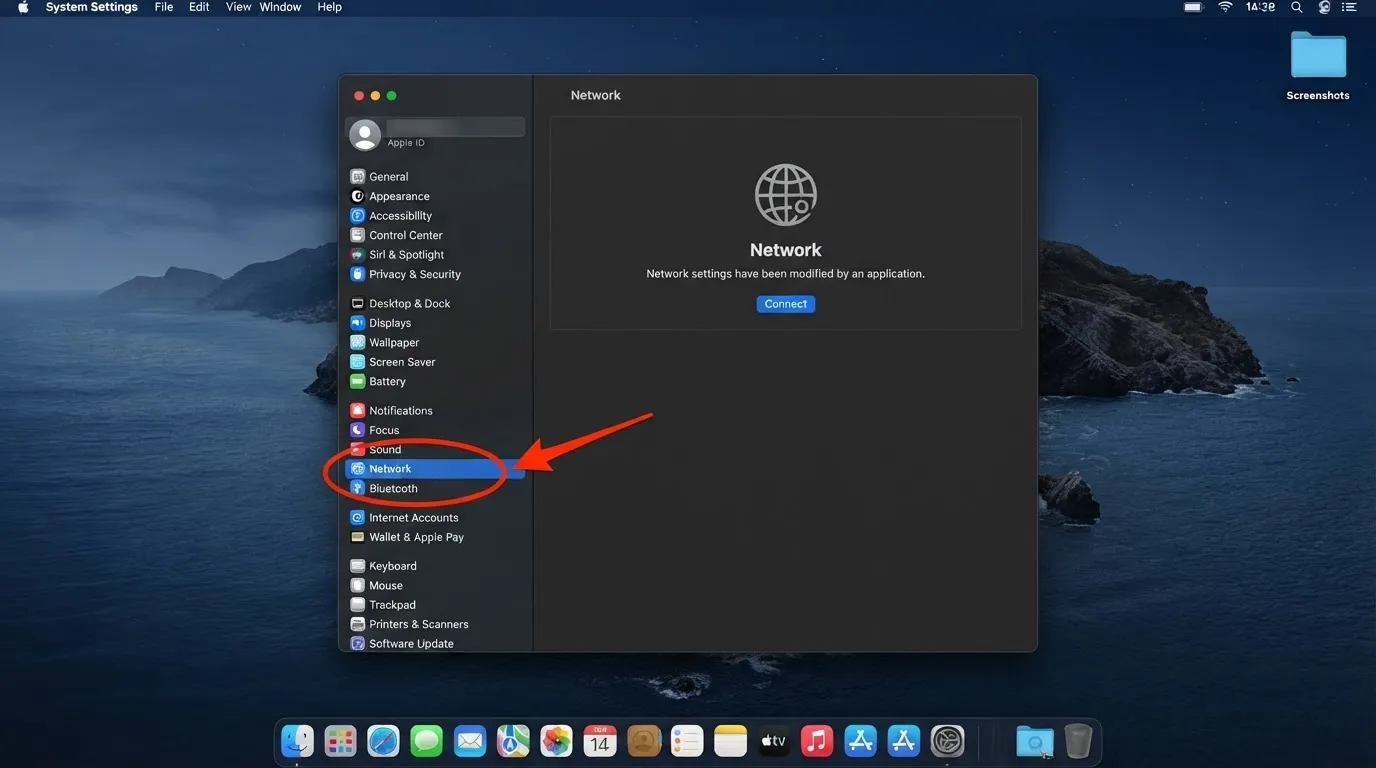The width and height of the screenshot is (1376, 768).
Task: Open the Wallpaper settings pane
Action: [435, 342]
